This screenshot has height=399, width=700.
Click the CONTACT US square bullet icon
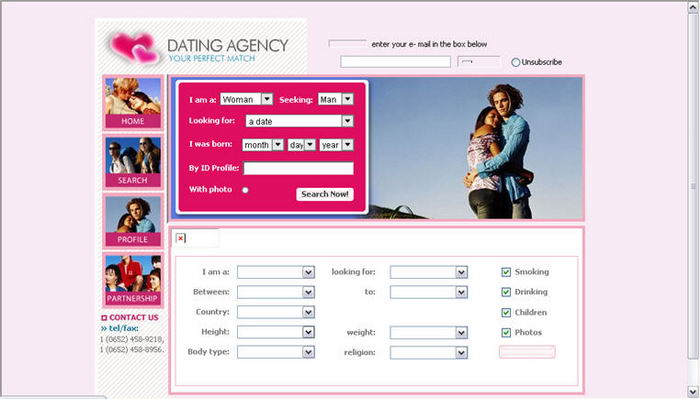click(104, 318)
